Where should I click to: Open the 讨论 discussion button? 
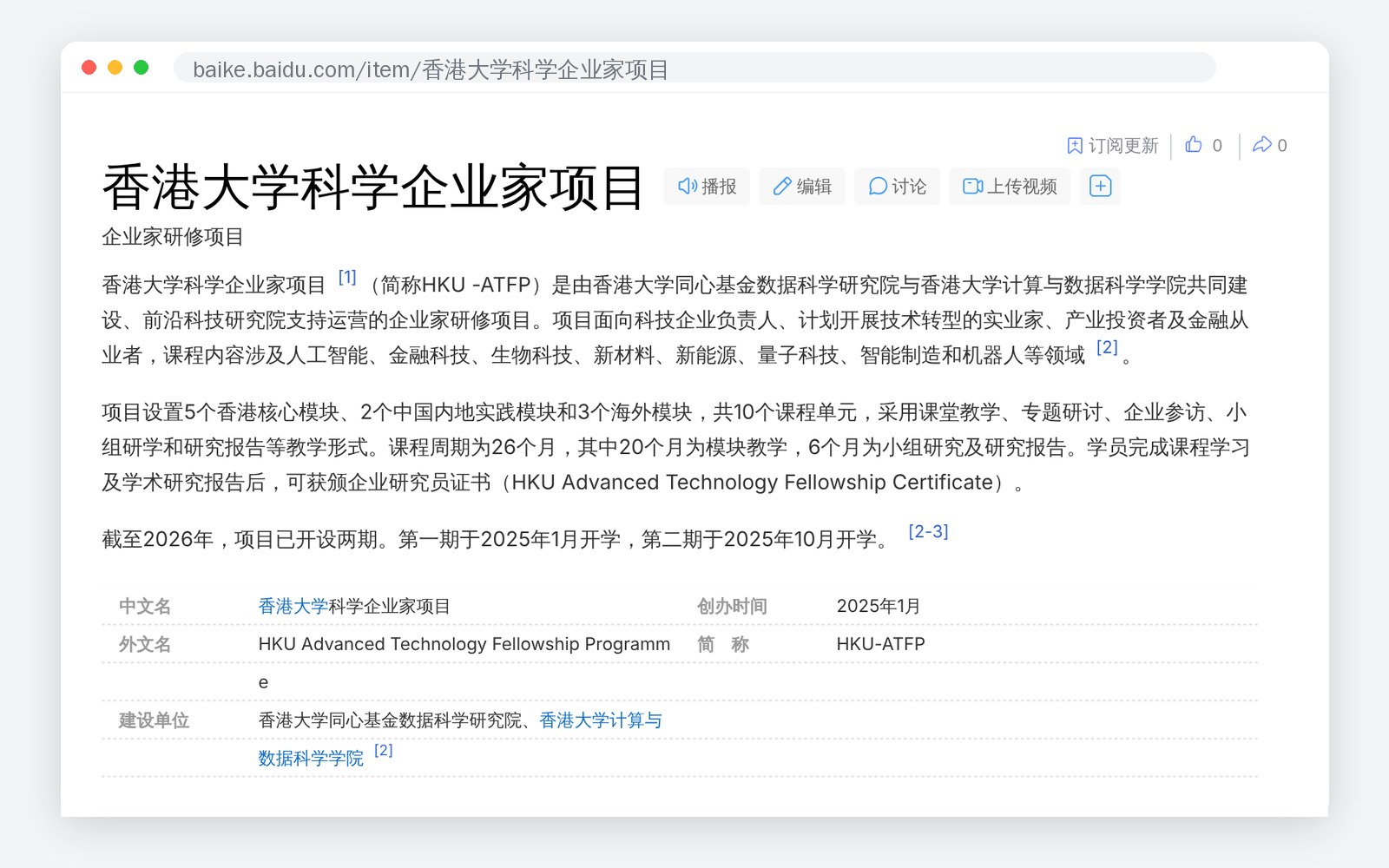[897, 187]
